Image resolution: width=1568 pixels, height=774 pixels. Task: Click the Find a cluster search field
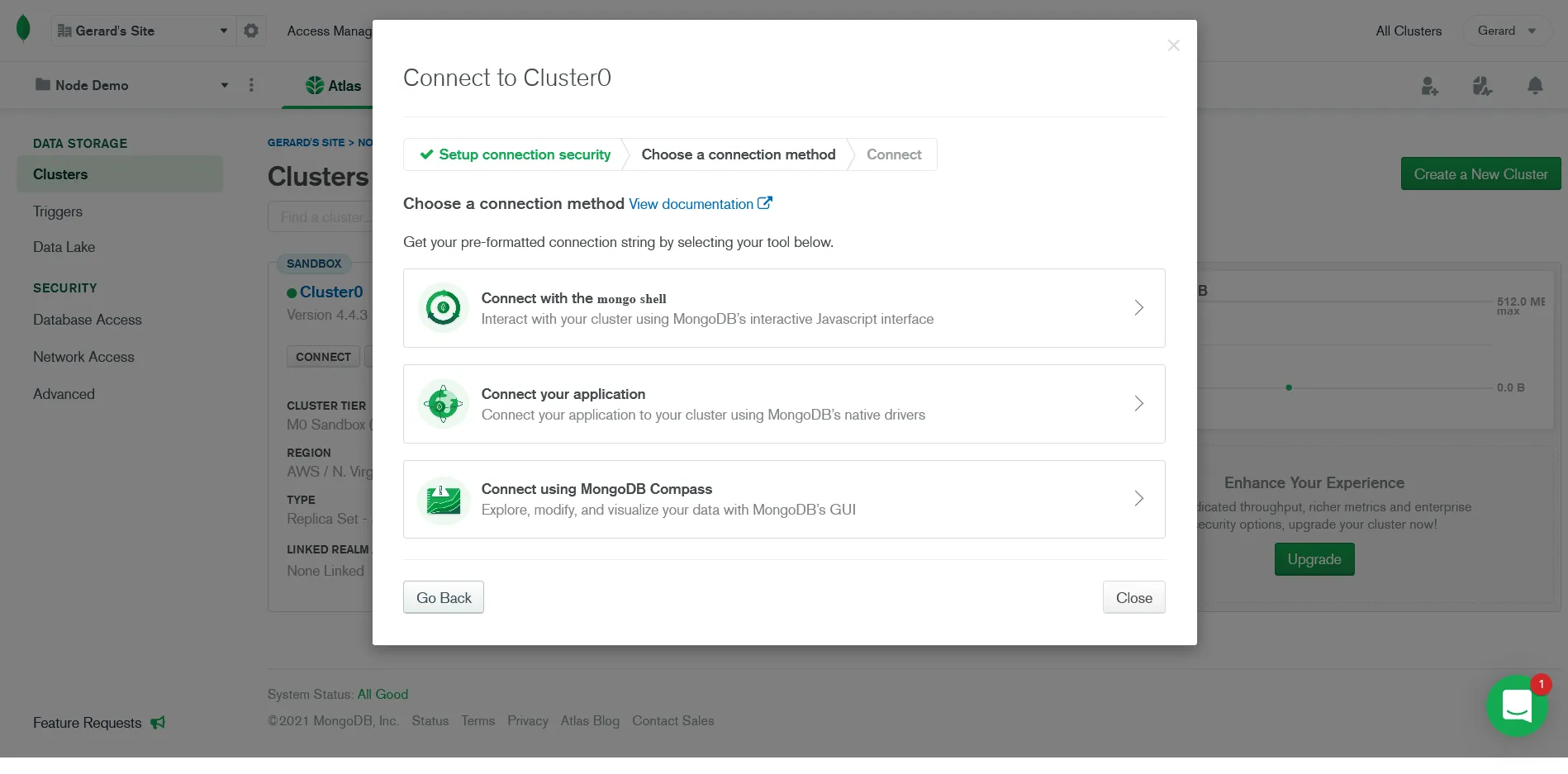point(321,217)
